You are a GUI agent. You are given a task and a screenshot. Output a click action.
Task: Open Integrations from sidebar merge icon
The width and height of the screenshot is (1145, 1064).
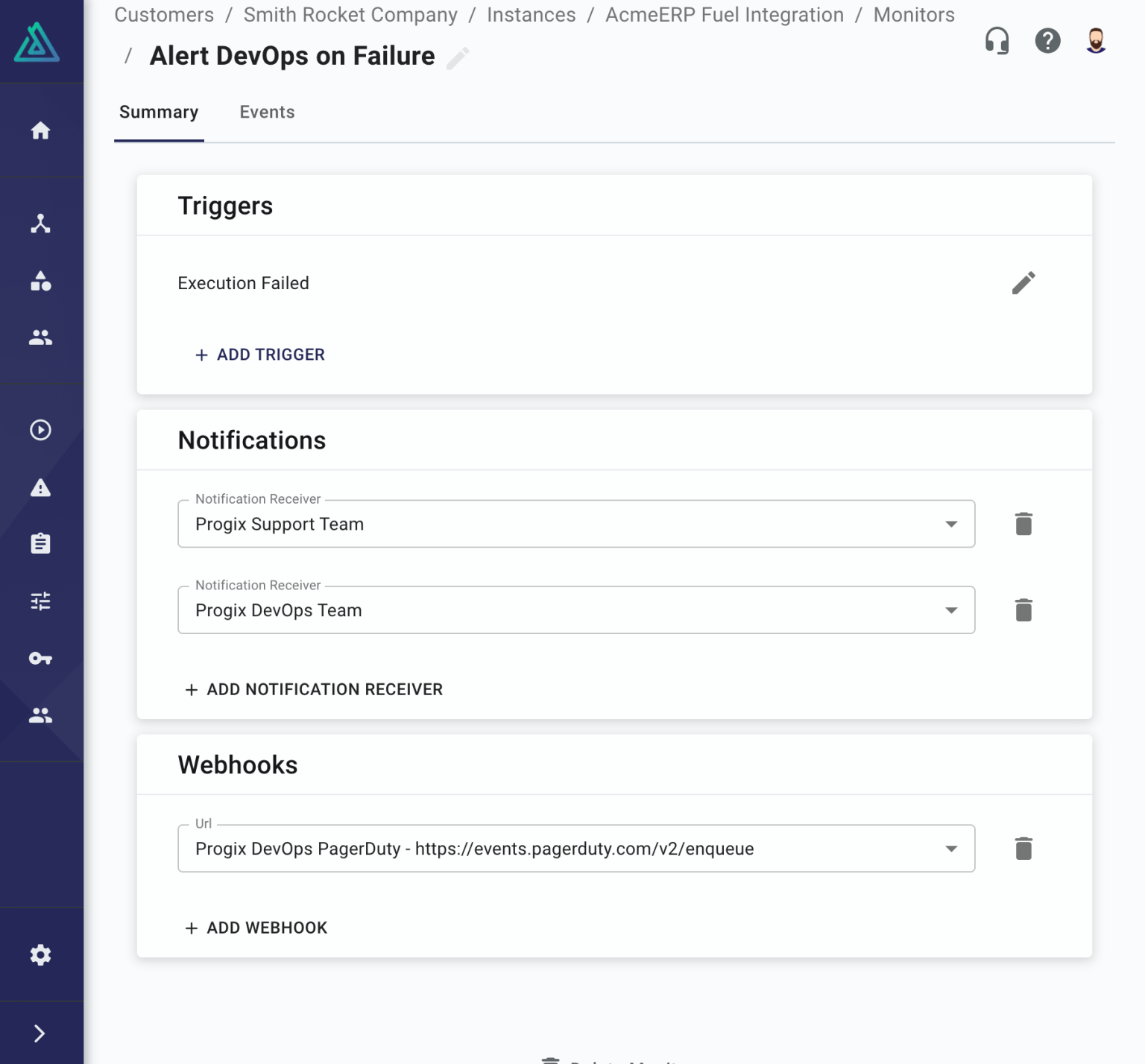click(40, 224)
